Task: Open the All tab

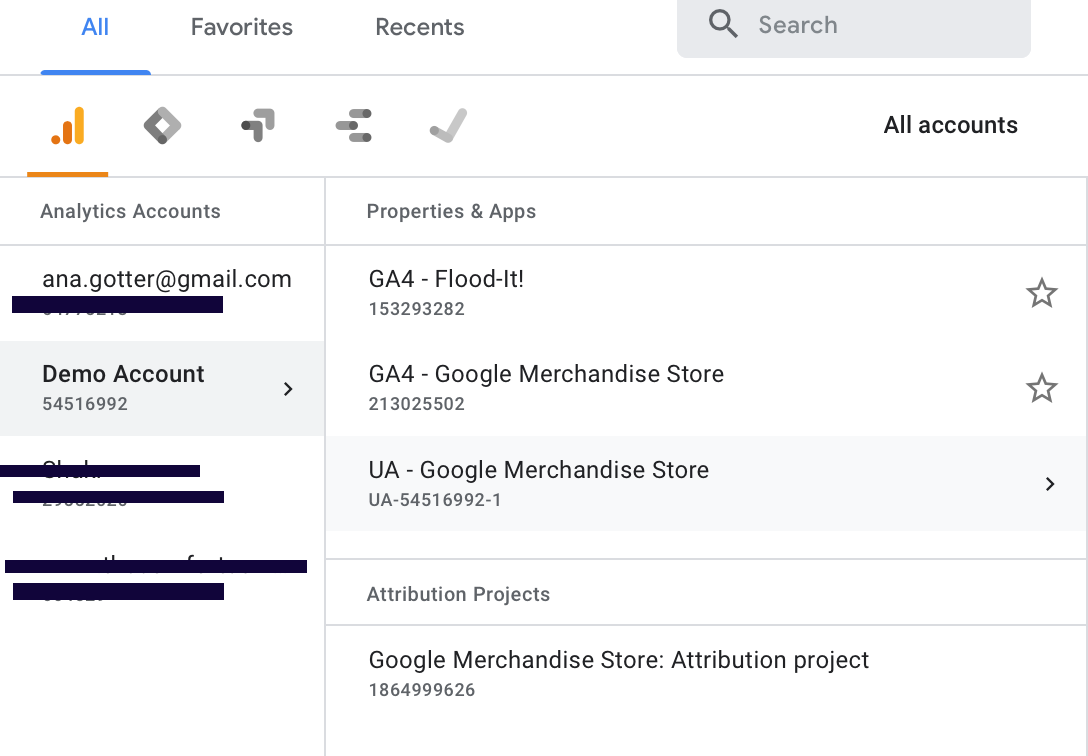Action: tap(95, 27)
